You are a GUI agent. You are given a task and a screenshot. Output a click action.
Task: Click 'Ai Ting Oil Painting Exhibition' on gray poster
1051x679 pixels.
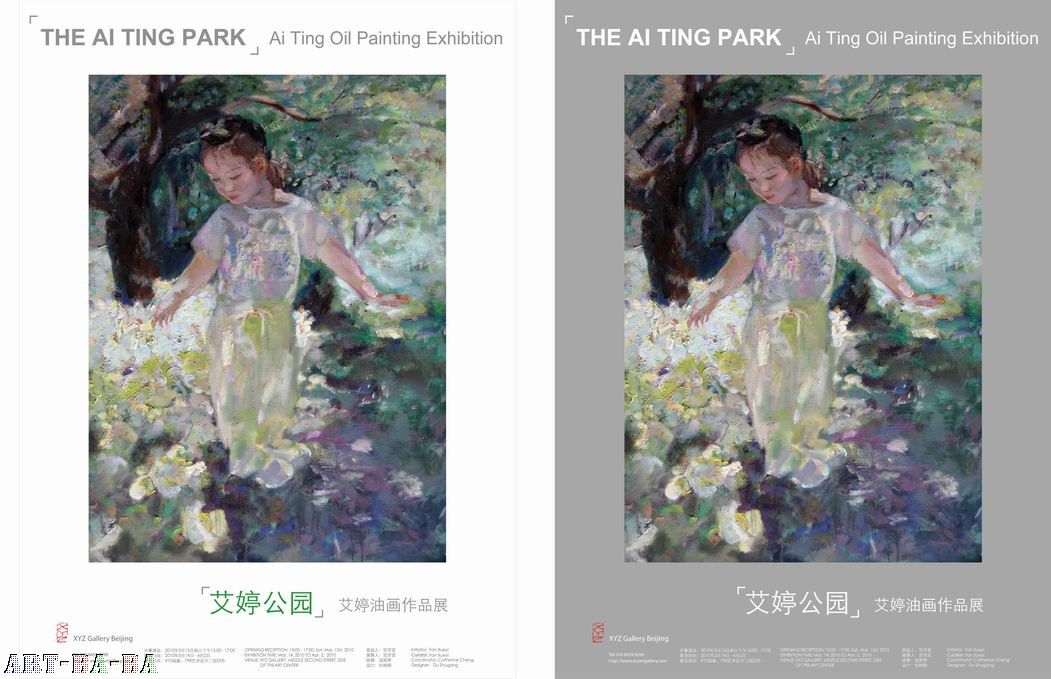coord(922,38)
